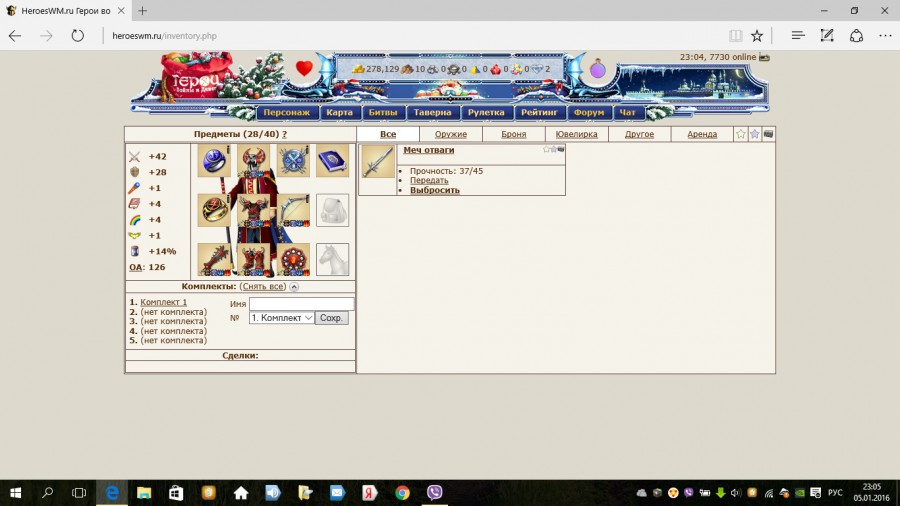900x506 pixels.
Task: Click the empty horse mount slot
Action: point(332,259)
